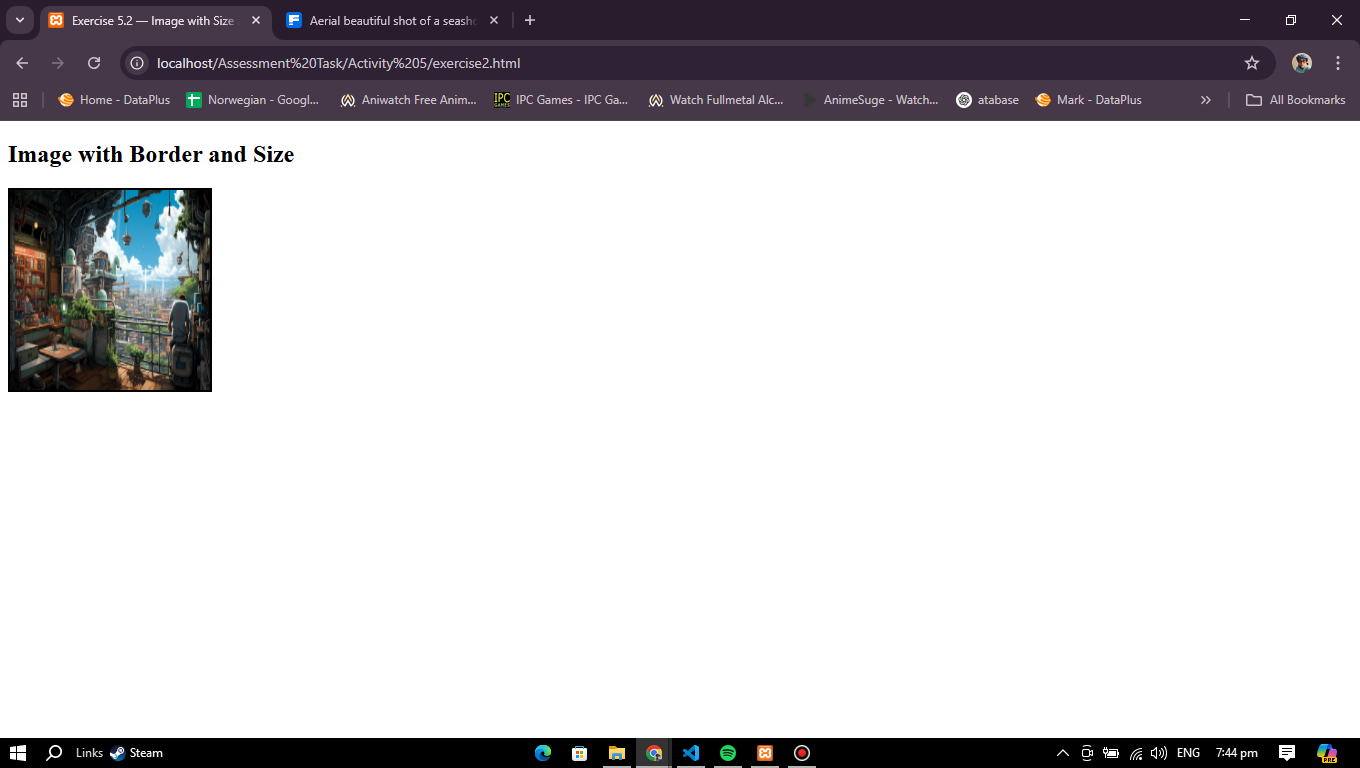1360x768 pixels.
Task: Open the Home - DataPlus bookmark
Action: (x=114, y=100)
